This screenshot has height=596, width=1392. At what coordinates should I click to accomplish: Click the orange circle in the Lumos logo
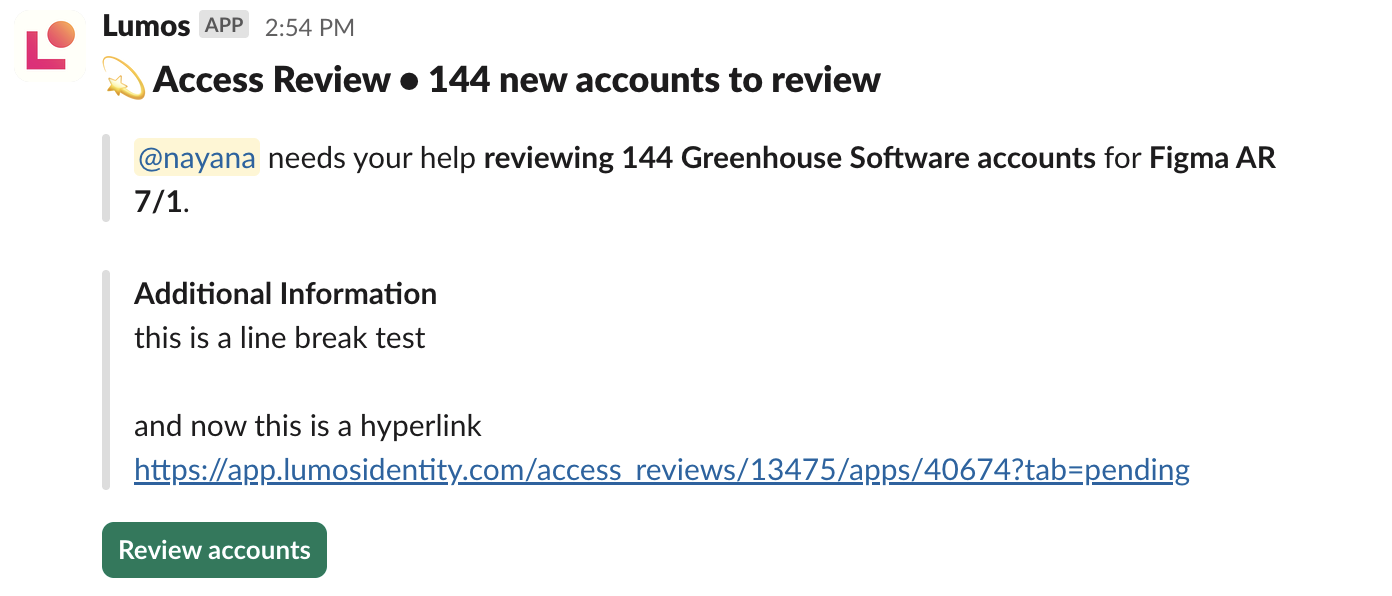[61, 34]
